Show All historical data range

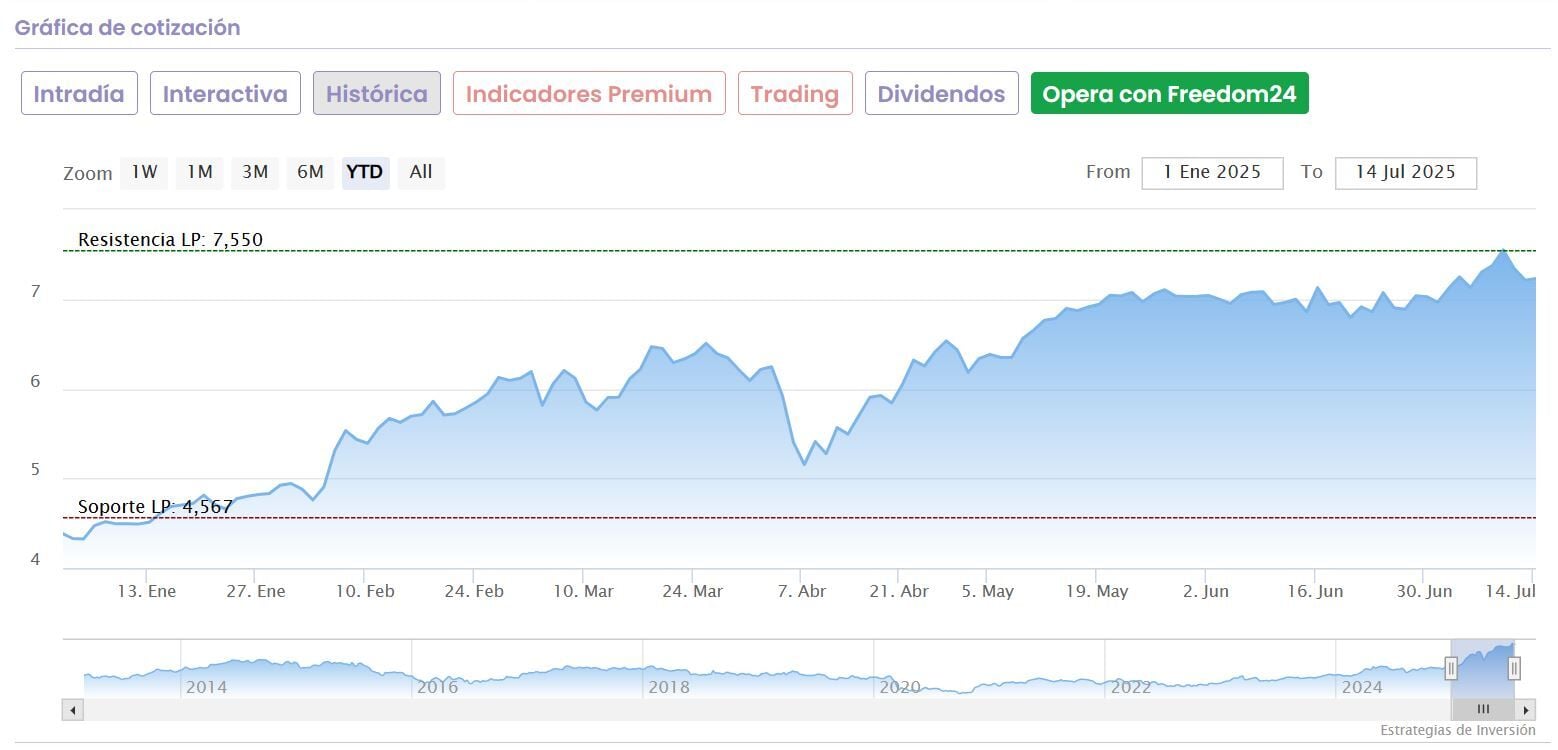(x=421, y=172)
